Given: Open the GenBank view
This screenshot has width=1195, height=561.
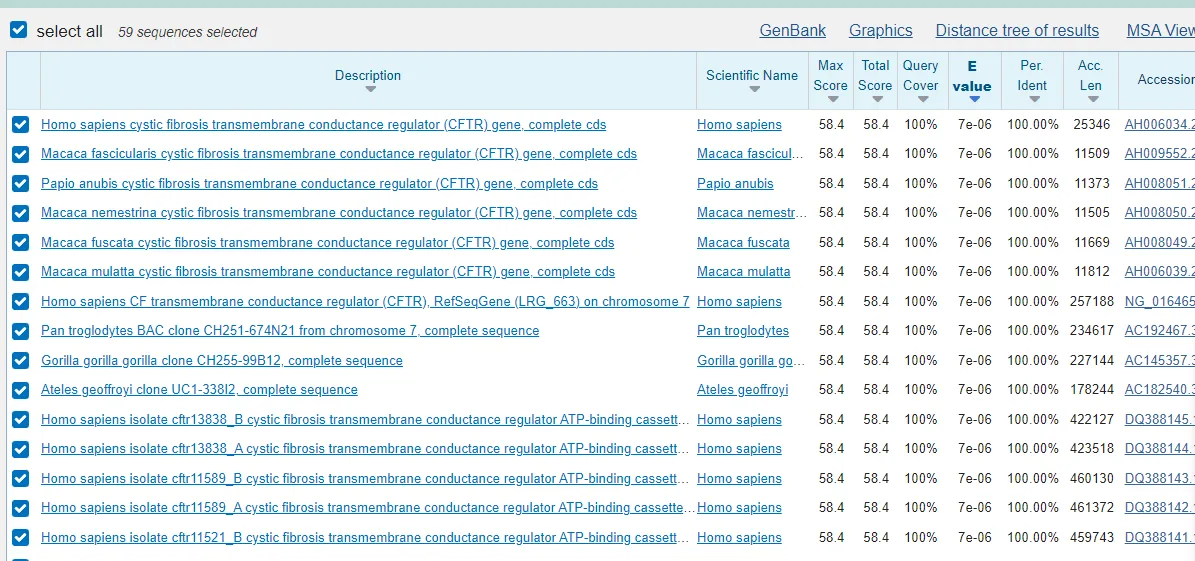Looking at the screenshot, I should (x=793, y=31).
